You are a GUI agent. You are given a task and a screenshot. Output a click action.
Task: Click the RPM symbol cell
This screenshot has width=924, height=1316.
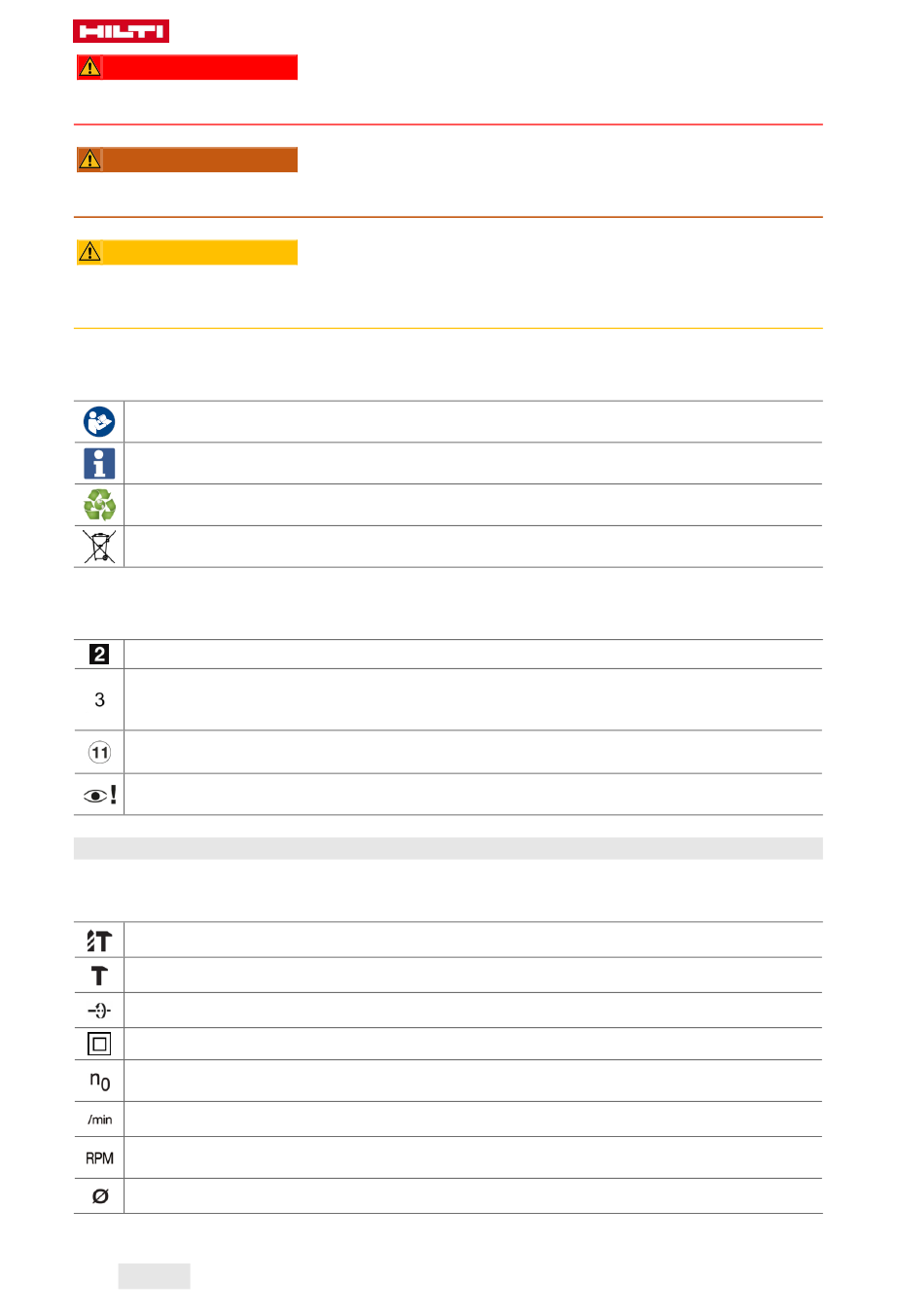click(99, 1158)
